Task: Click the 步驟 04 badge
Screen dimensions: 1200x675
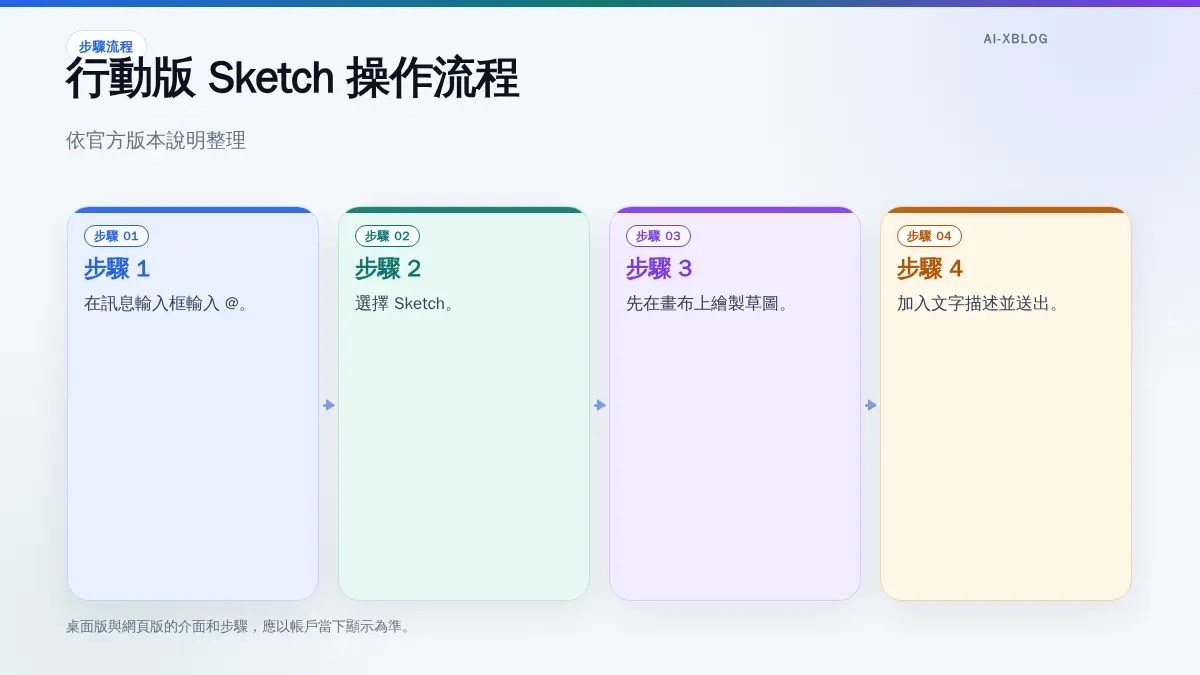Action: click(x=929, y=236)
